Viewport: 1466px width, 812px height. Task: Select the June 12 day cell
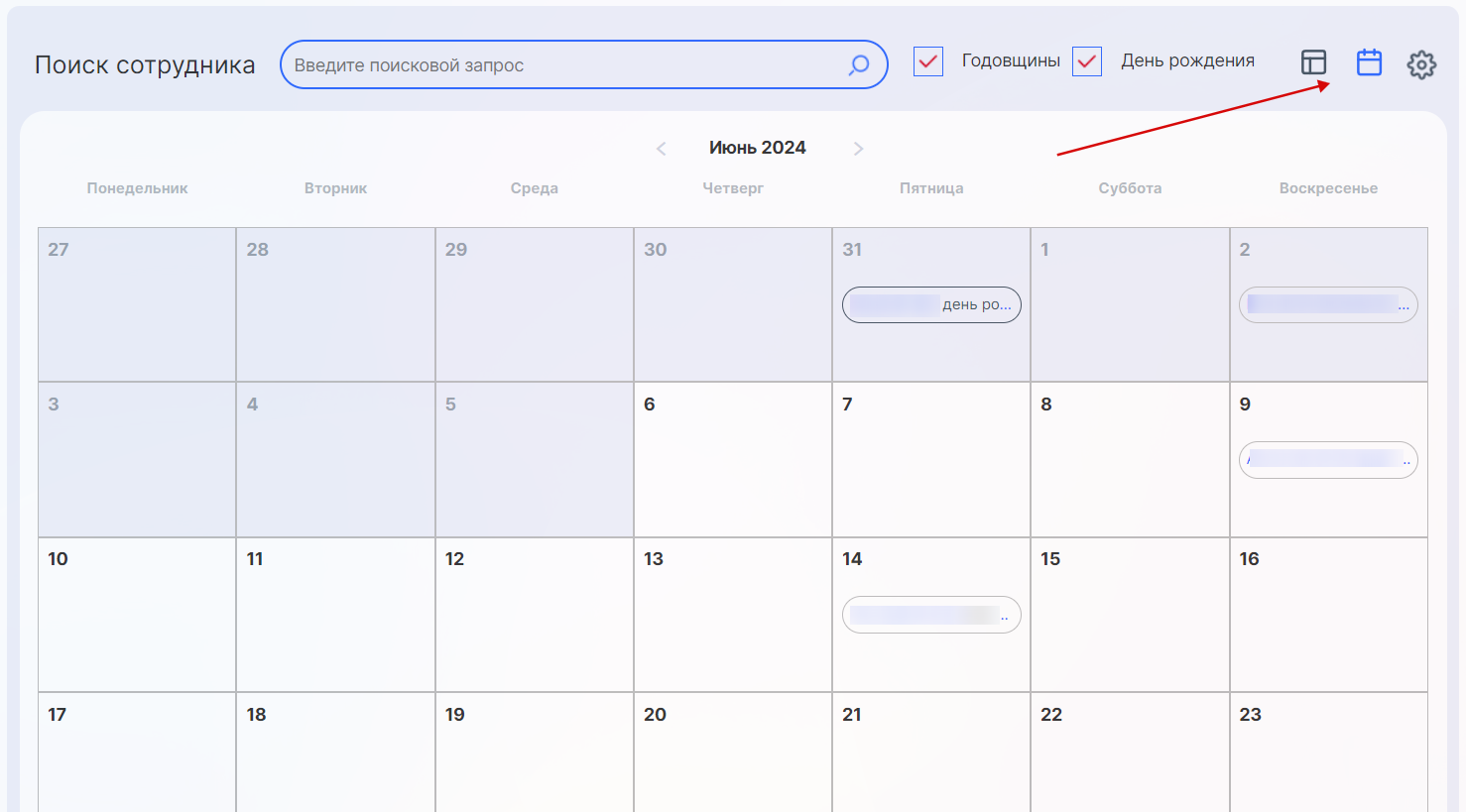point(534,620)
